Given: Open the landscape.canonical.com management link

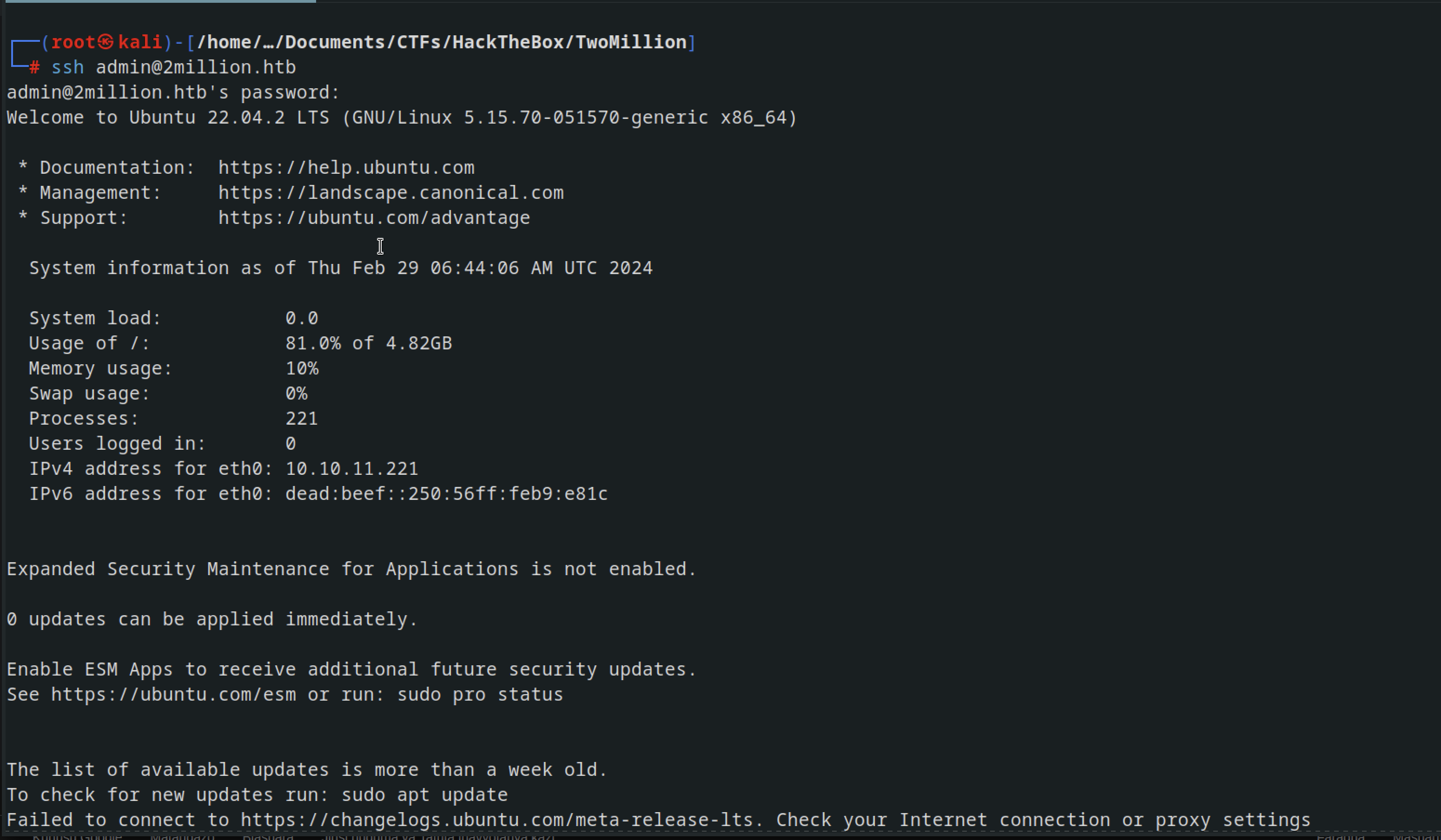Looking at the screenshot, I should [390, 192].
